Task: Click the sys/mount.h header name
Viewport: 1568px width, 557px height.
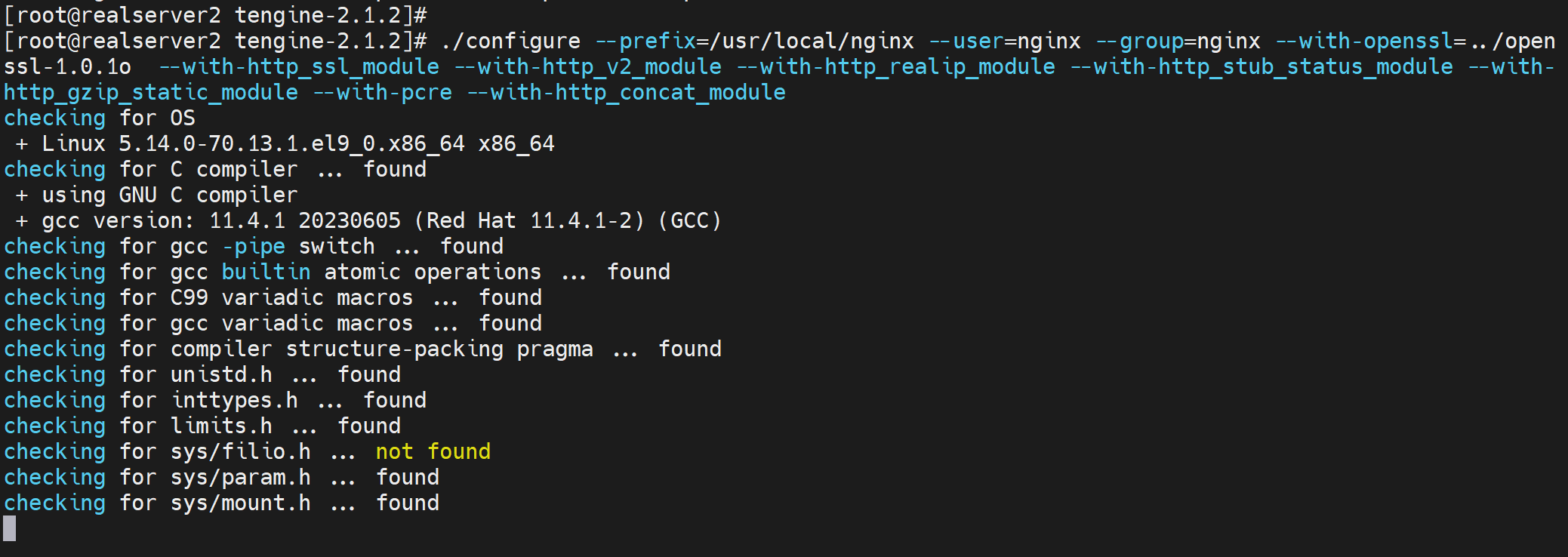Action: (240, 503)
